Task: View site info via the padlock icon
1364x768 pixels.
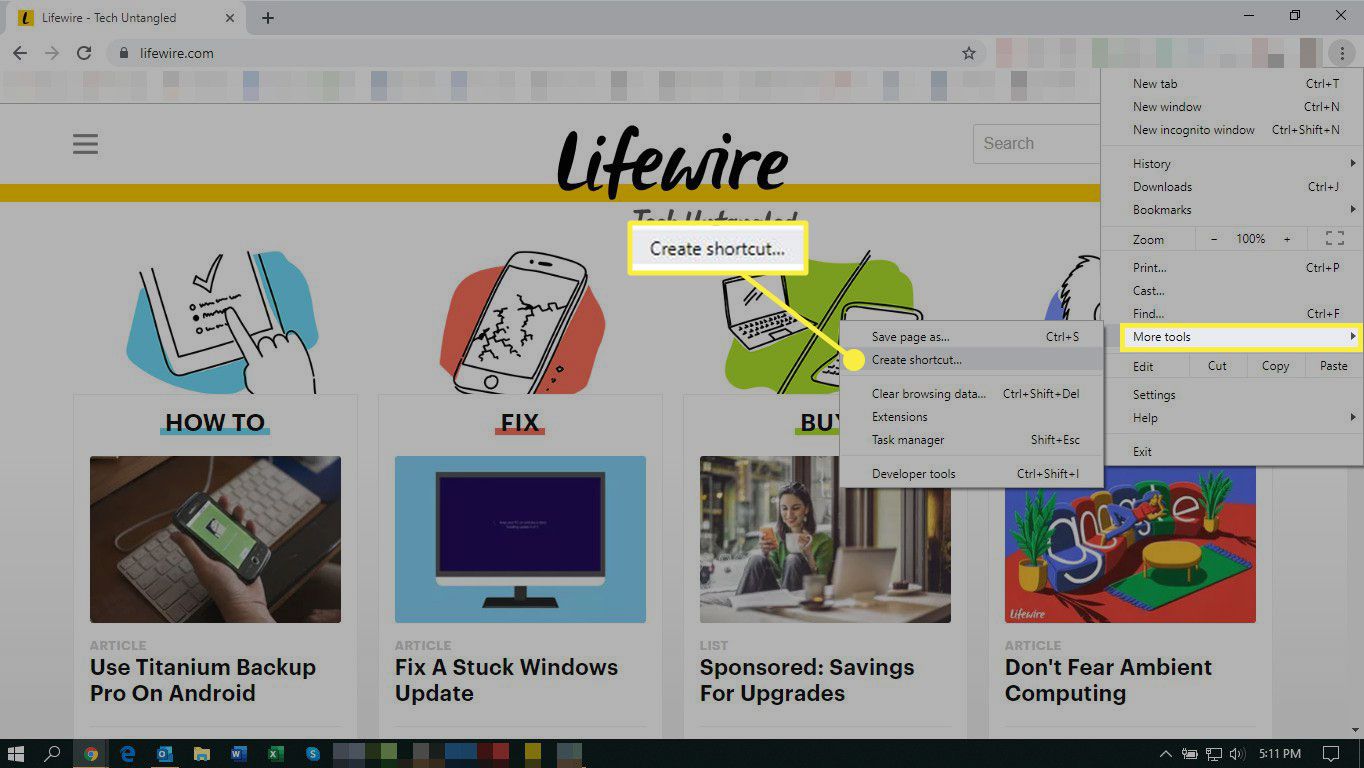Action: click(x=124, y=53)
